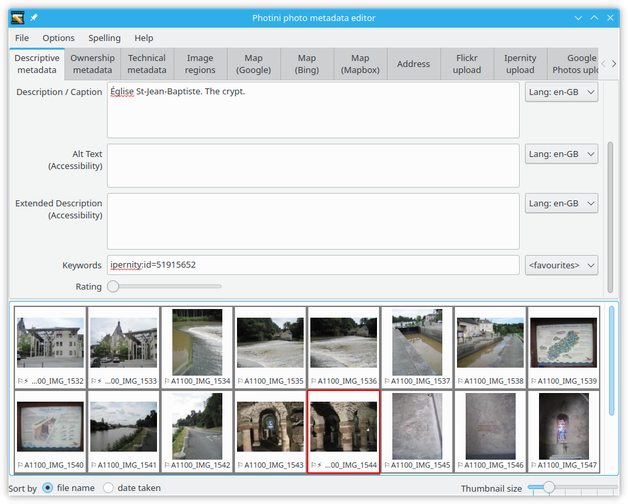628x504 pixels.
Task: Select thumbnail A1100_IMG_1543 crypt arches
Action: [270, 431]
